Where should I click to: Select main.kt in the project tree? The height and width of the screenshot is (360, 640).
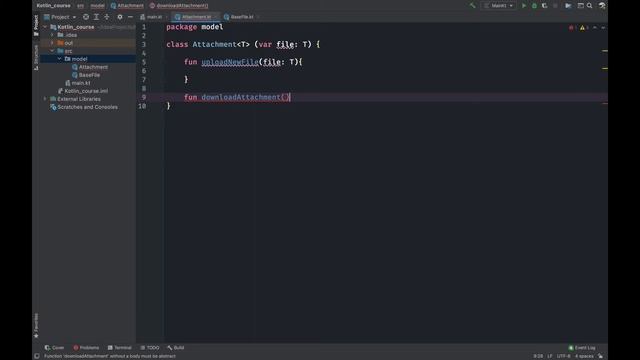pyautogui.click(x=80, y=83)
